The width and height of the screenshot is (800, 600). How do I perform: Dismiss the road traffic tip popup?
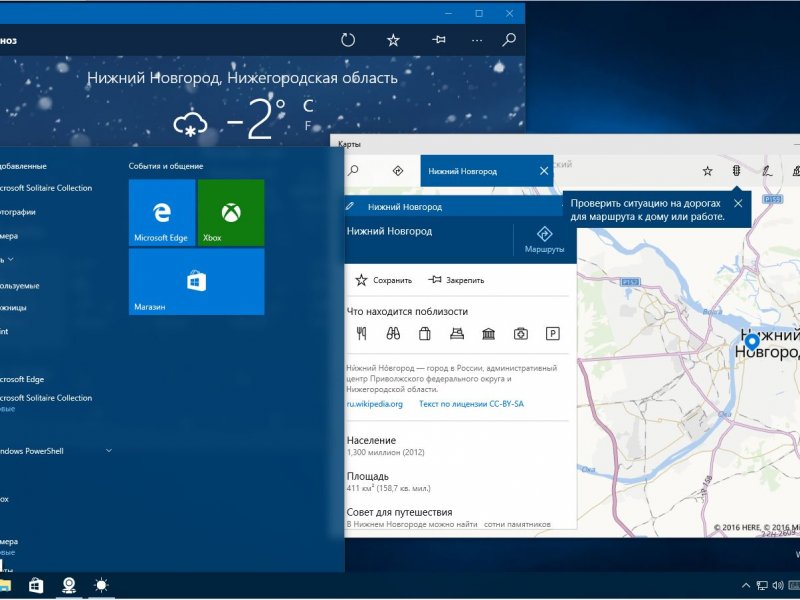point(738,204)
